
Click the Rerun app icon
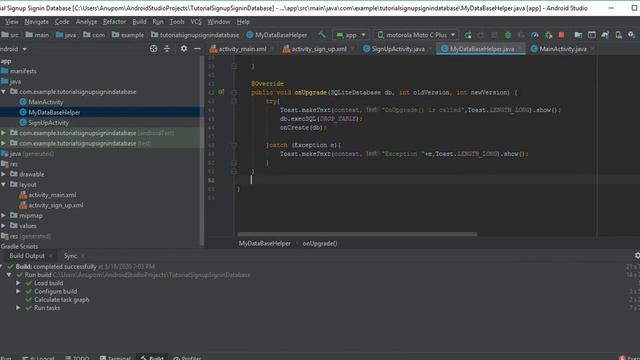(x=468, y=35)
